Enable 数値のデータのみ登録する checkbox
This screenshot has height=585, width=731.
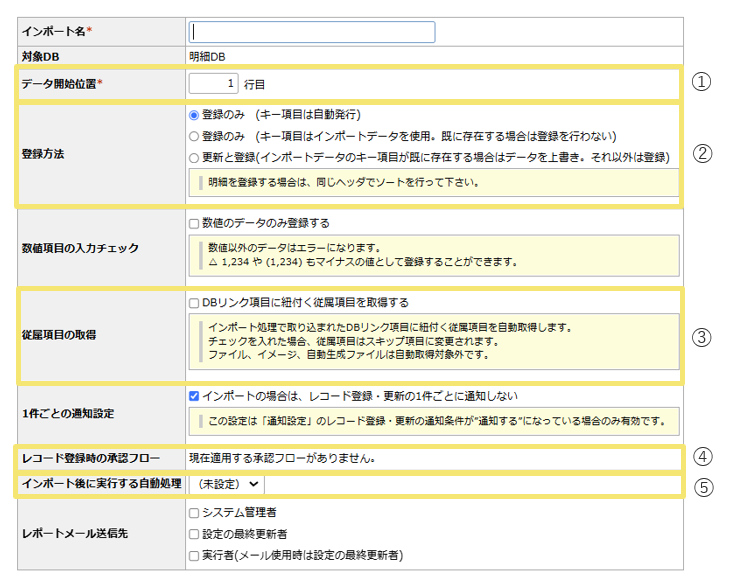[194, 222]
